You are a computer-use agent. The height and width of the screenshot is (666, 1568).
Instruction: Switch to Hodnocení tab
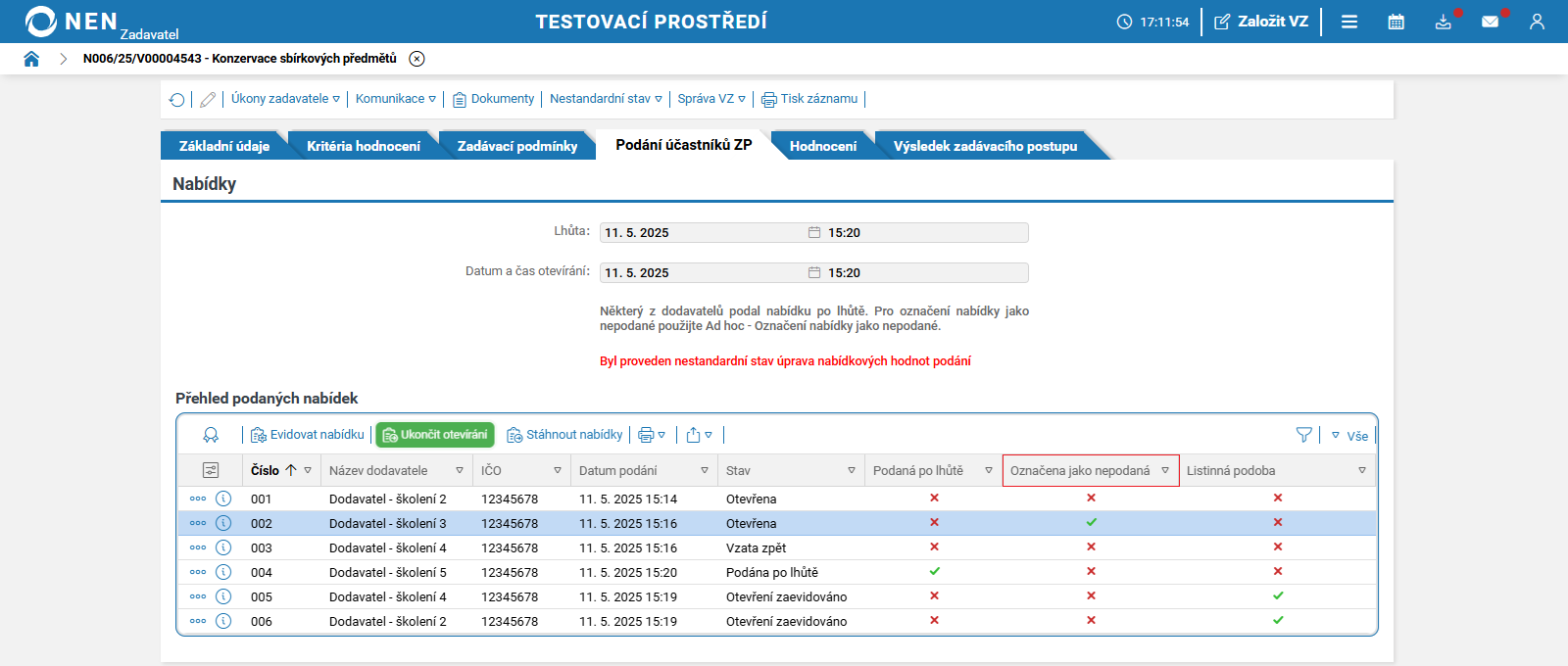point(823,146)
